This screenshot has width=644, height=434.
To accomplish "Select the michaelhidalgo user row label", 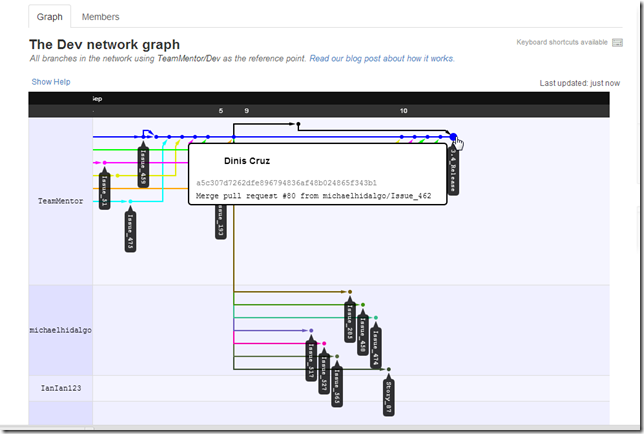I will click(60, 330).
